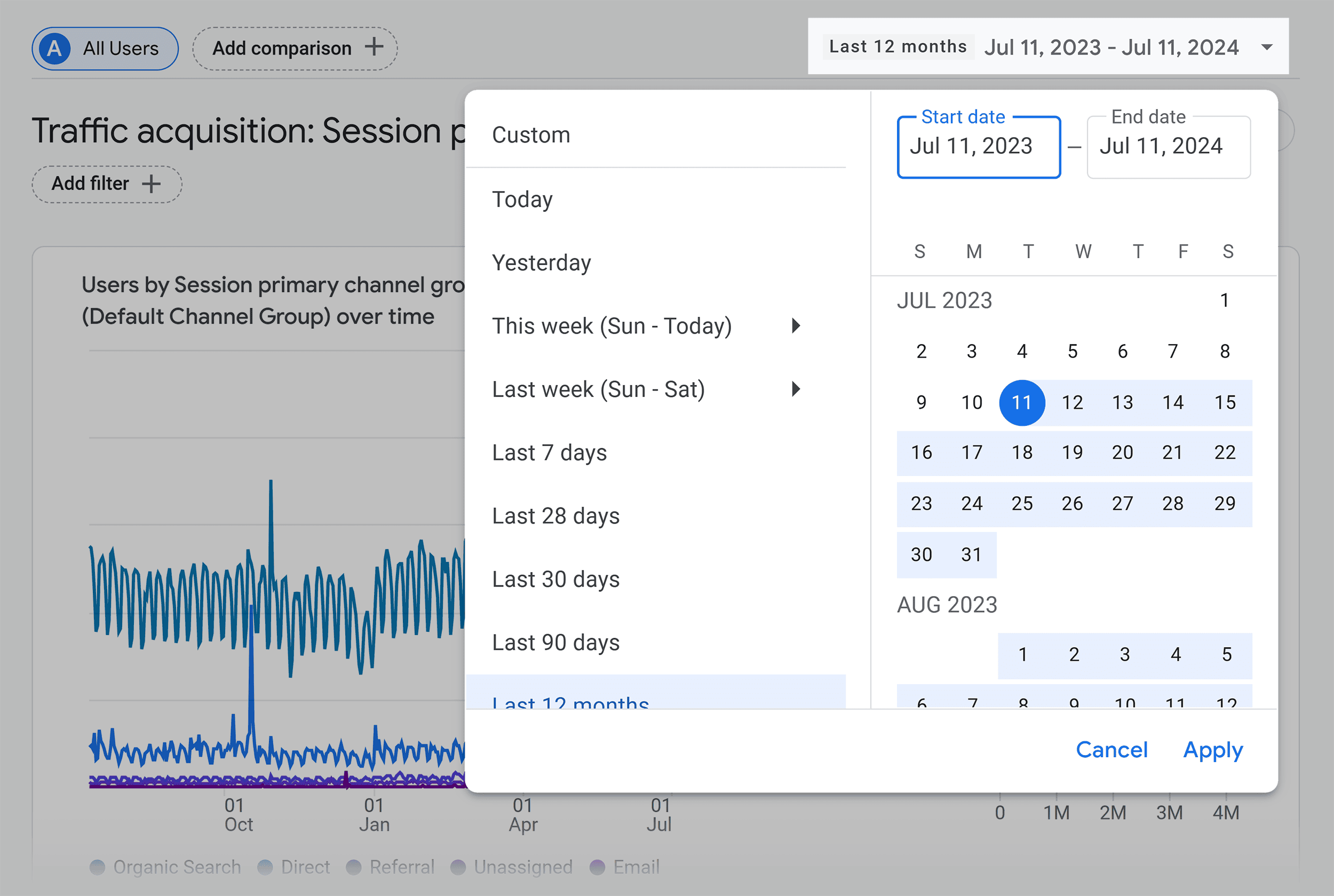Click Cancel to dismiss date picker

coord(1110,750)
